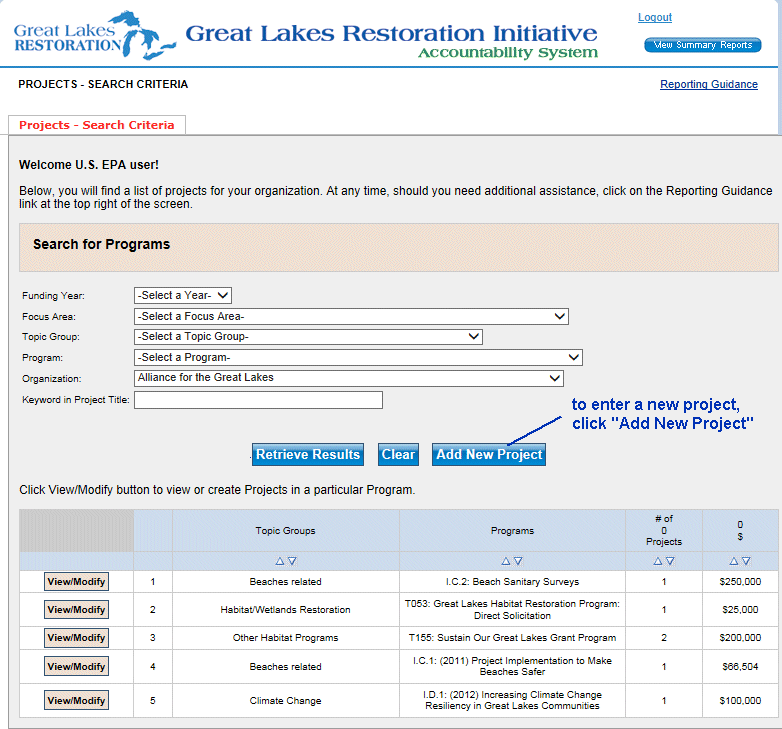Sort dollar amount column ascending
782x729 pixels.
(x=734, y=561)
